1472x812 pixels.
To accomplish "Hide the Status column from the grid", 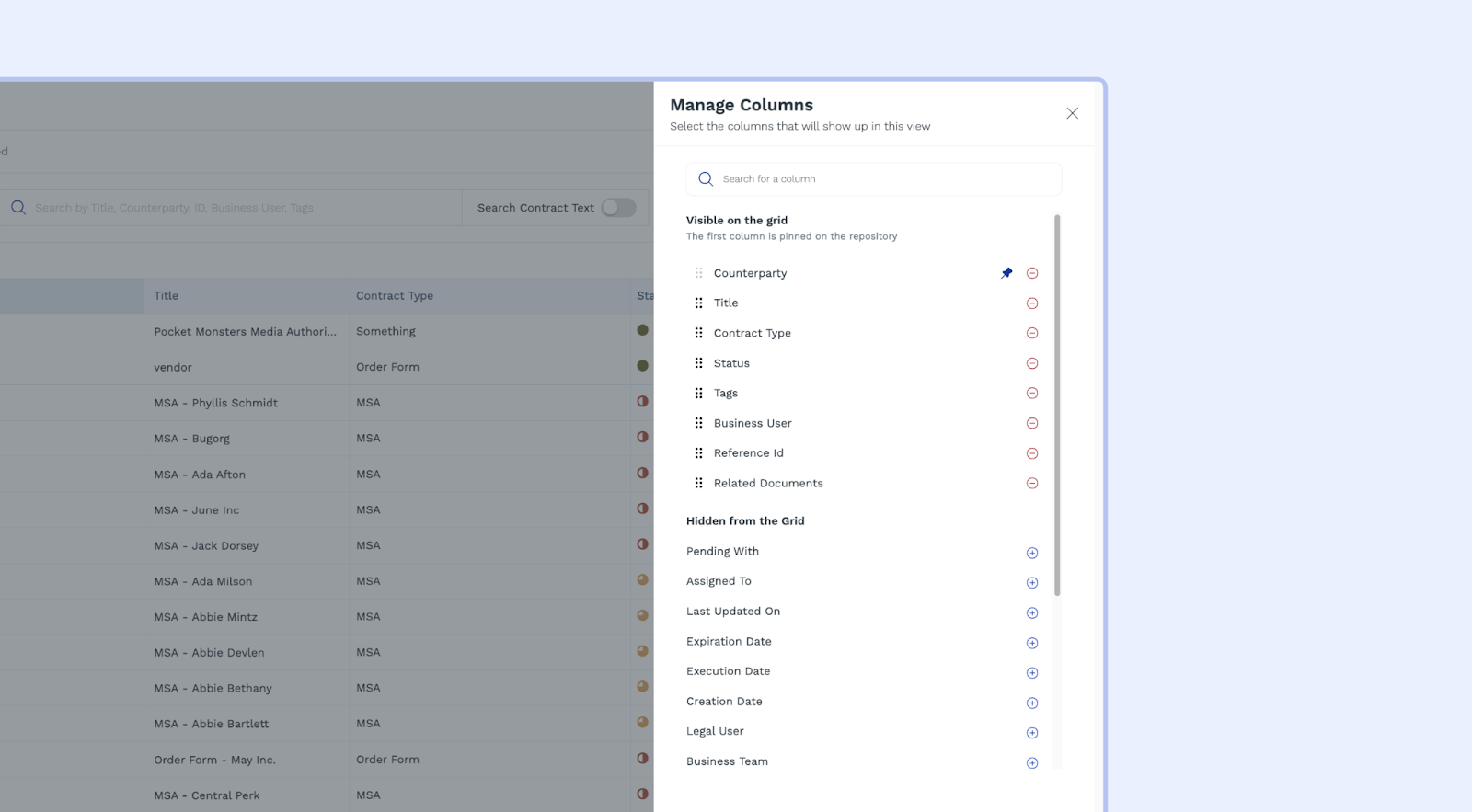I will point(1032,363).
